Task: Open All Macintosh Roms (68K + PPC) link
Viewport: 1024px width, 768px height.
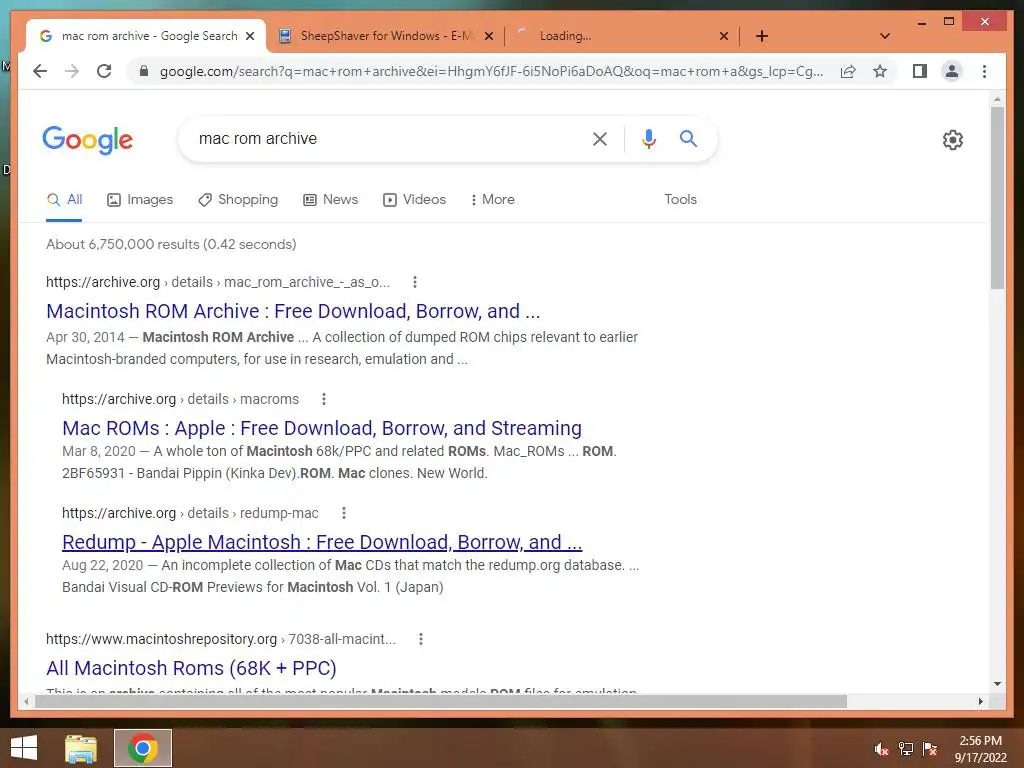Action: coord(191,668)
